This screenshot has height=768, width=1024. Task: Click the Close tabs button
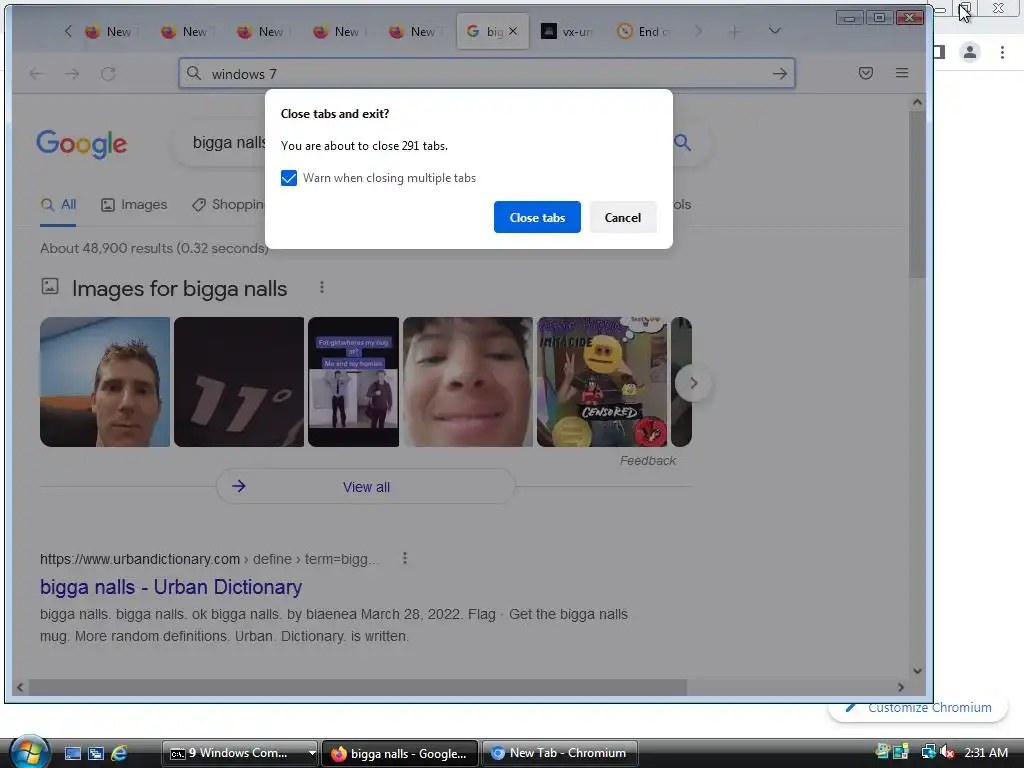(x=537, y=217)
